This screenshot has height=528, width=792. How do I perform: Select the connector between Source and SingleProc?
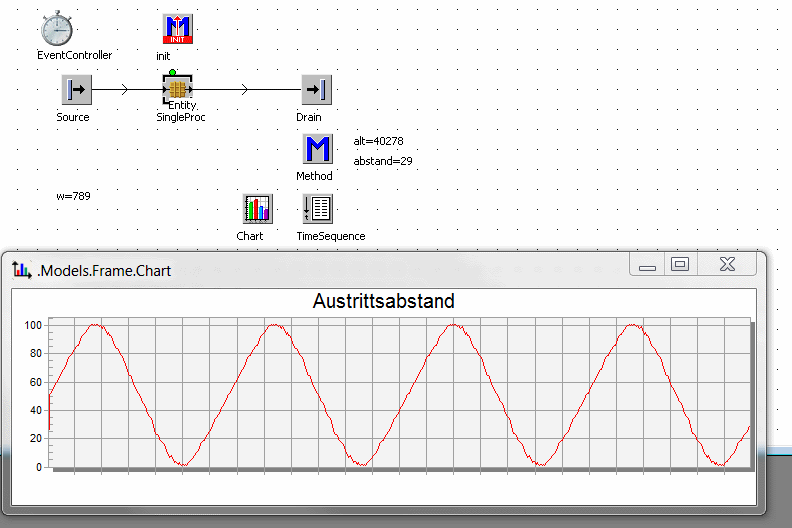[x=124, y=89]
